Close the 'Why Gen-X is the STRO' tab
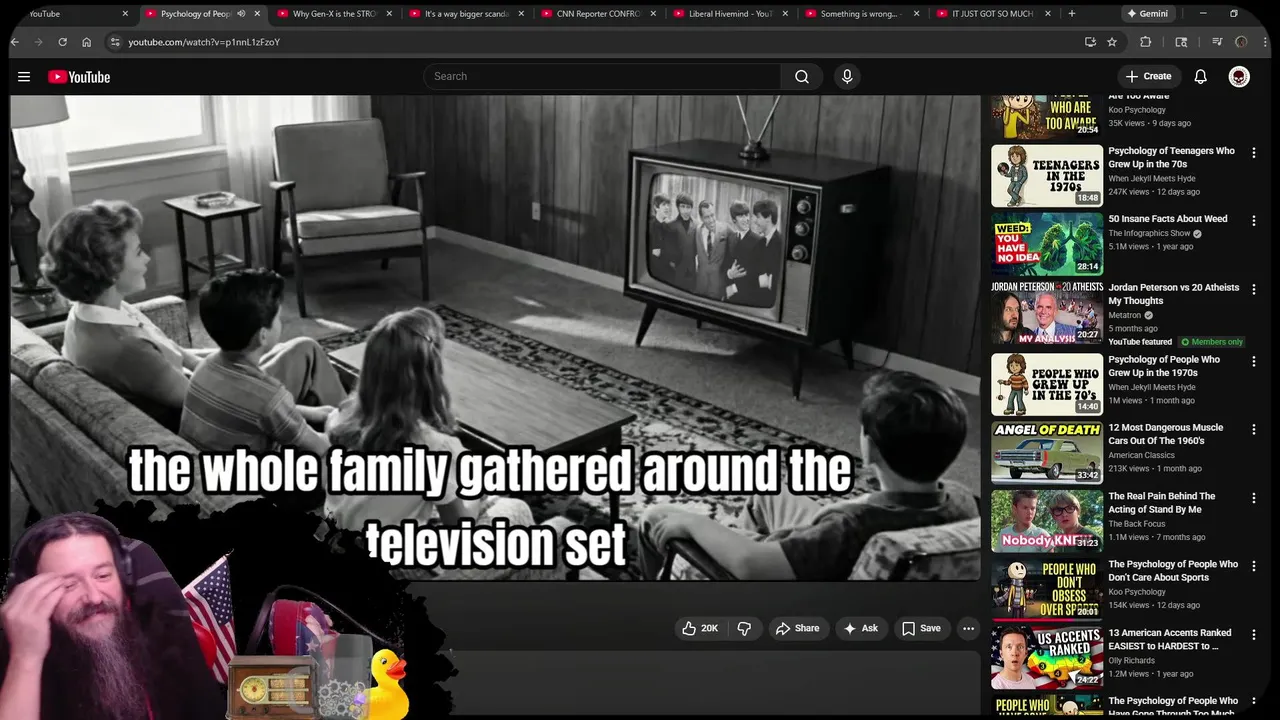1280x720 pixels. pyautogui.click(x=389, y=14)
